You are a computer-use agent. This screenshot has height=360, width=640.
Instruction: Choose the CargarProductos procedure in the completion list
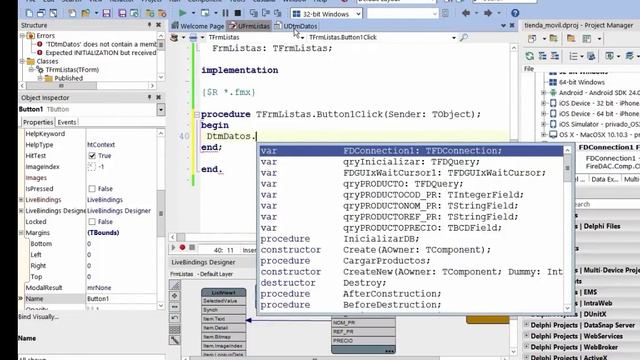coord(411,261)
